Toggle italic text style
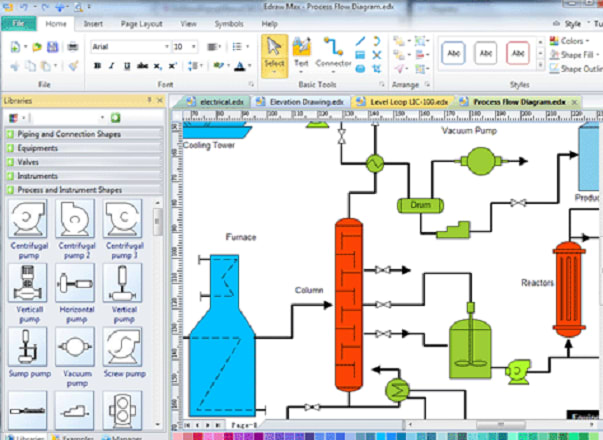The height and width of the screenshot is (440, 603). pos(112,66)
